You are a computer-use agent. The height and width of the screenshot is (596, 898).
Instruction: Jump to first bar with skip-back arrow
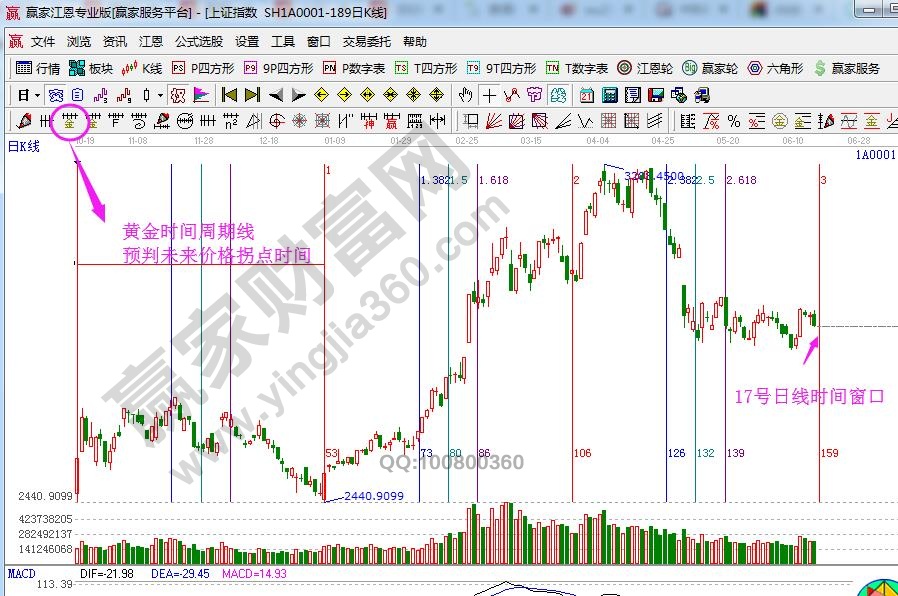(229, 95)
